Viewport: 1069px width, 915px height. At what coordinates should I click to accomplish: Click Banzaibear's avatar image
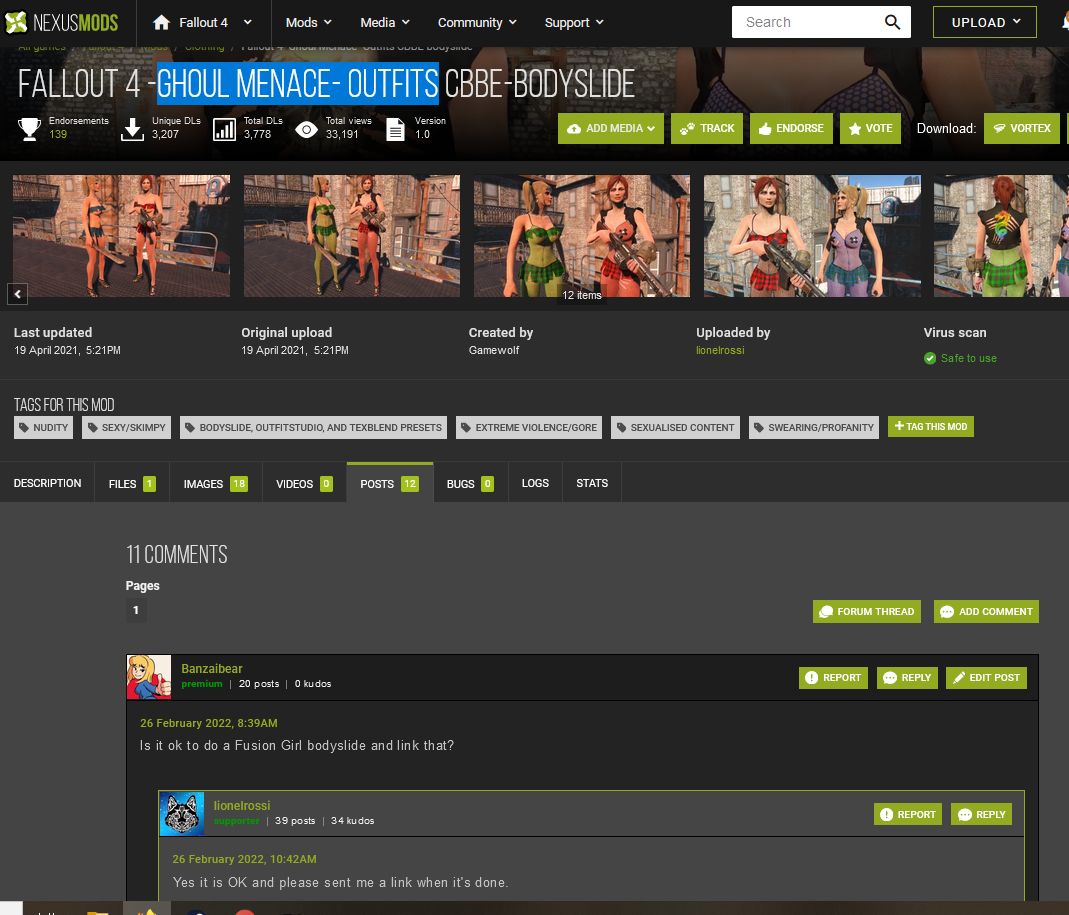149,677
